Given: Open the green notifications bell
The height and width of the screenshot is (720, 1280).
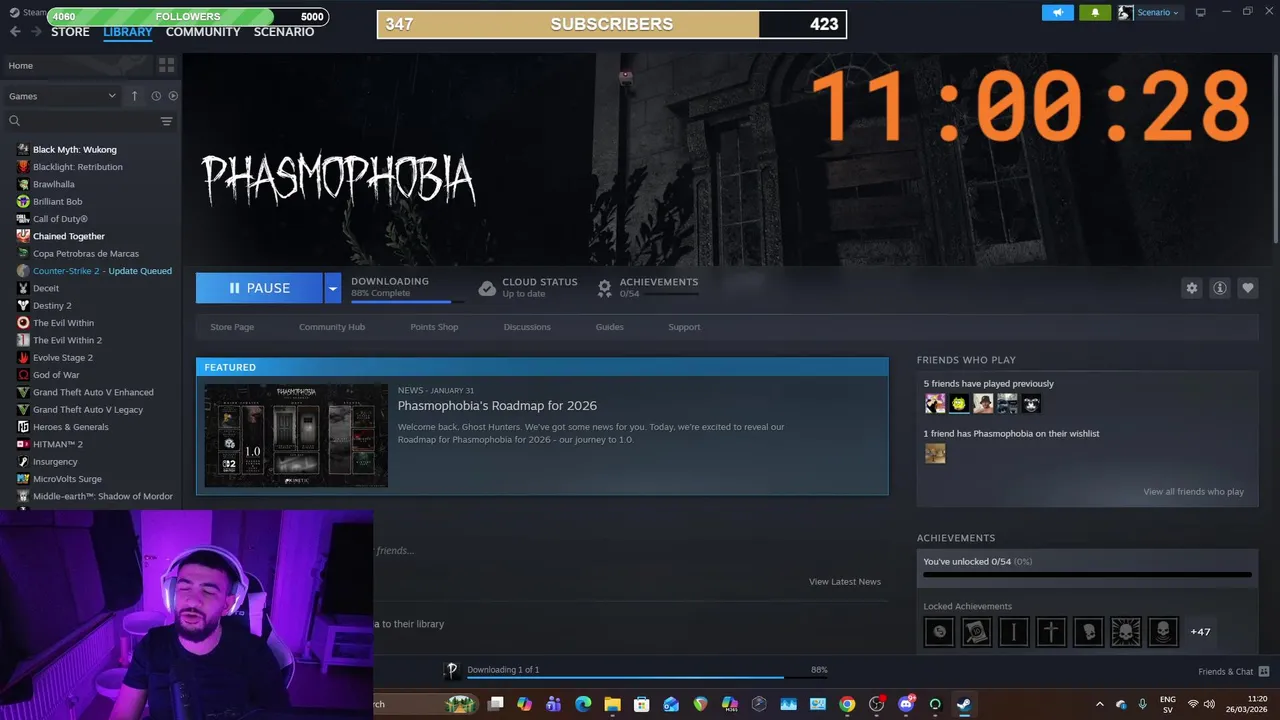Looking at the screenshot, I should [1094, 12].
